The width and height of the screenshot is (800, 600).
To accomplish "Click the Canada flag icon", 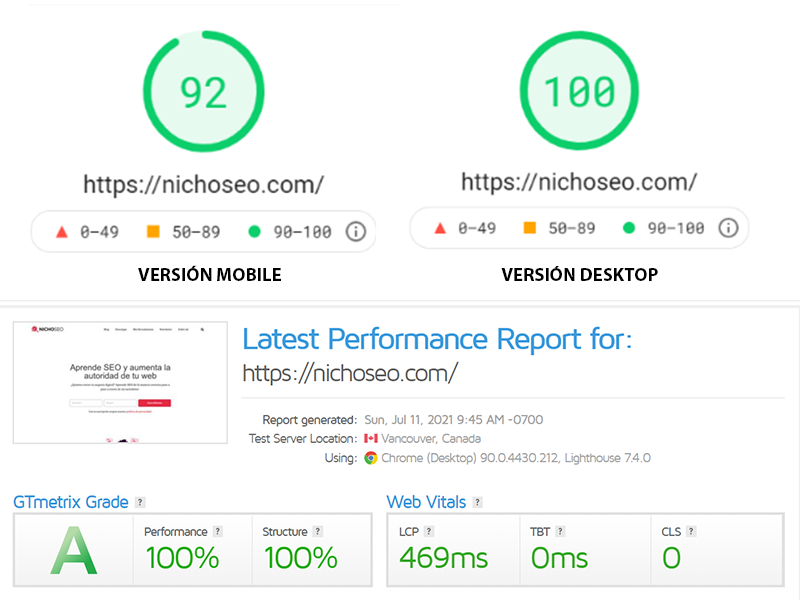I will 371,439.
